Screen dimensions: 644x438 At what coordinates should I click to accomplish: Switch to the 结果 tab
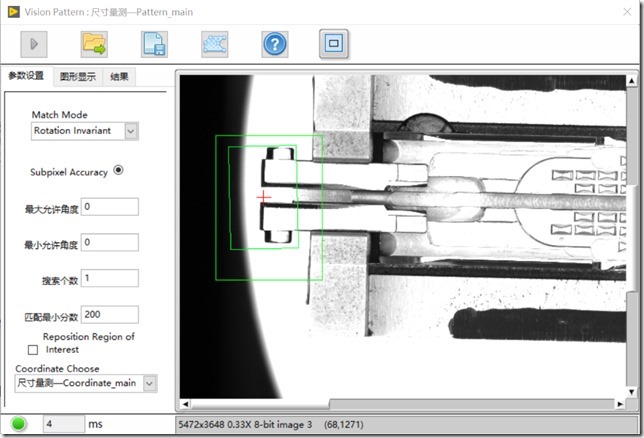click(119, 77)
